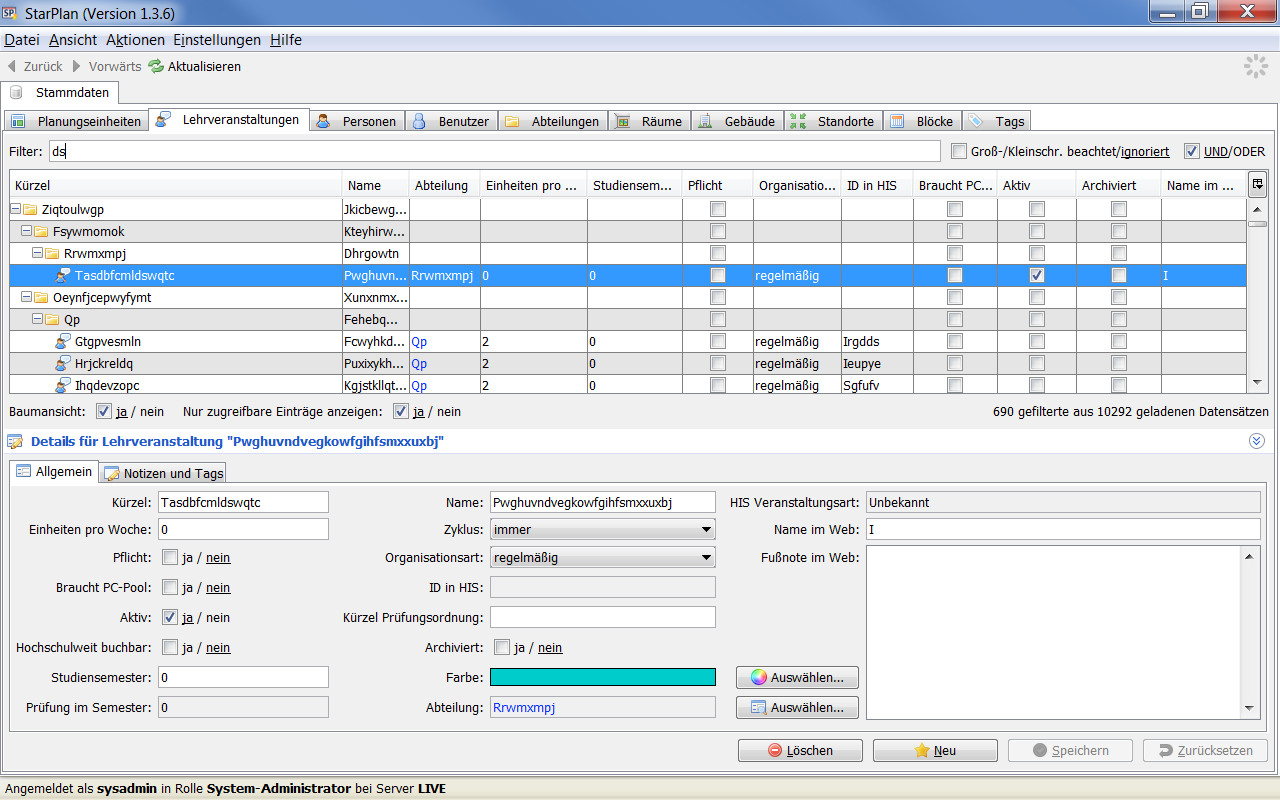
Task: Click the Ihqdevzopc course icon
Action: [64, 385]
